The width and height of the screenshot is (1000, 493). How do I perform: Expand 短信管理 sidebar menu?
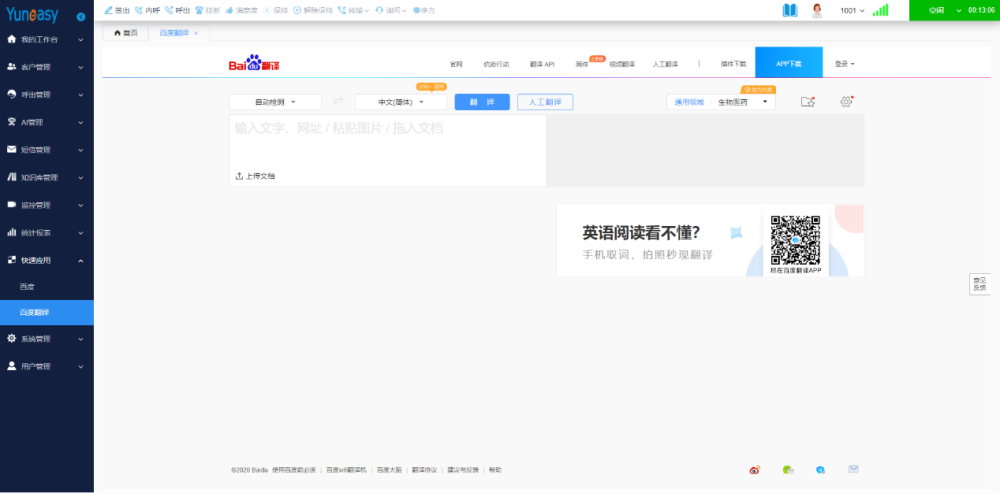click(47, 150)
